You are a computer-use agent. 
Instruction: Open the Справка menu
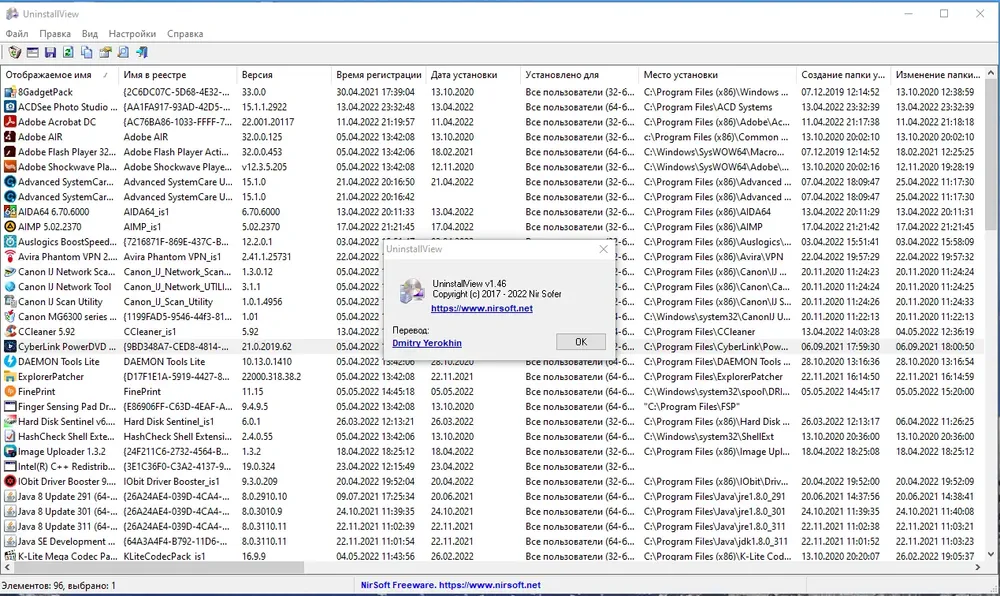click(x=185, y=34)
